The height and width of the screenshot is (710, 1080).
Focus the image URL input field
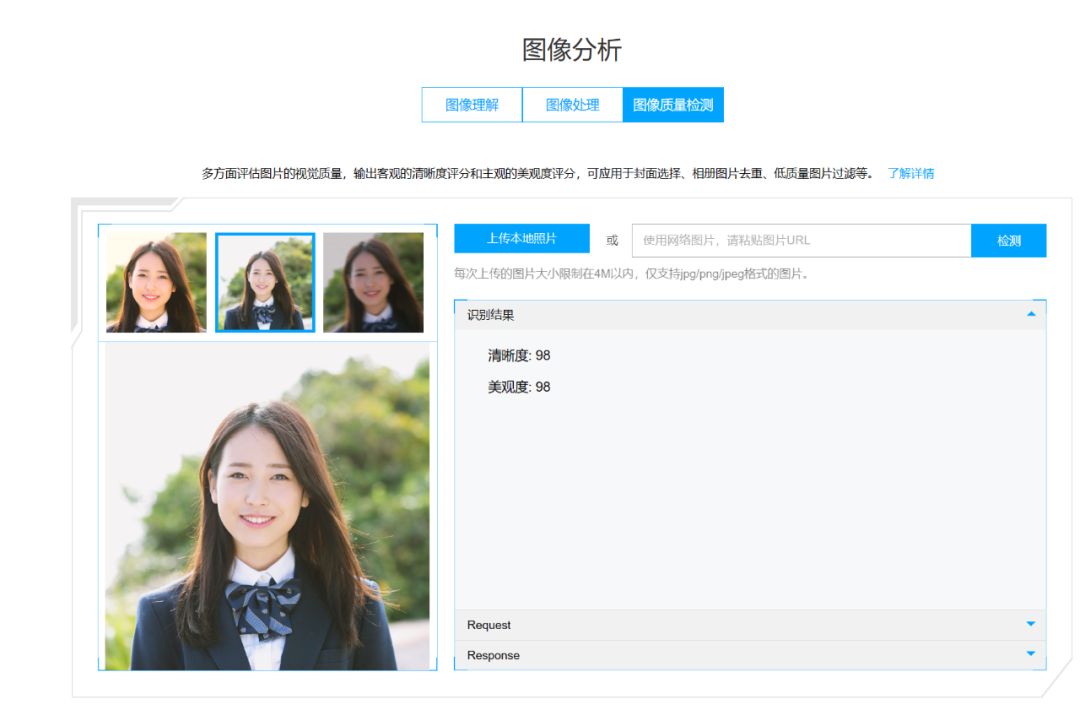point(802,240)
